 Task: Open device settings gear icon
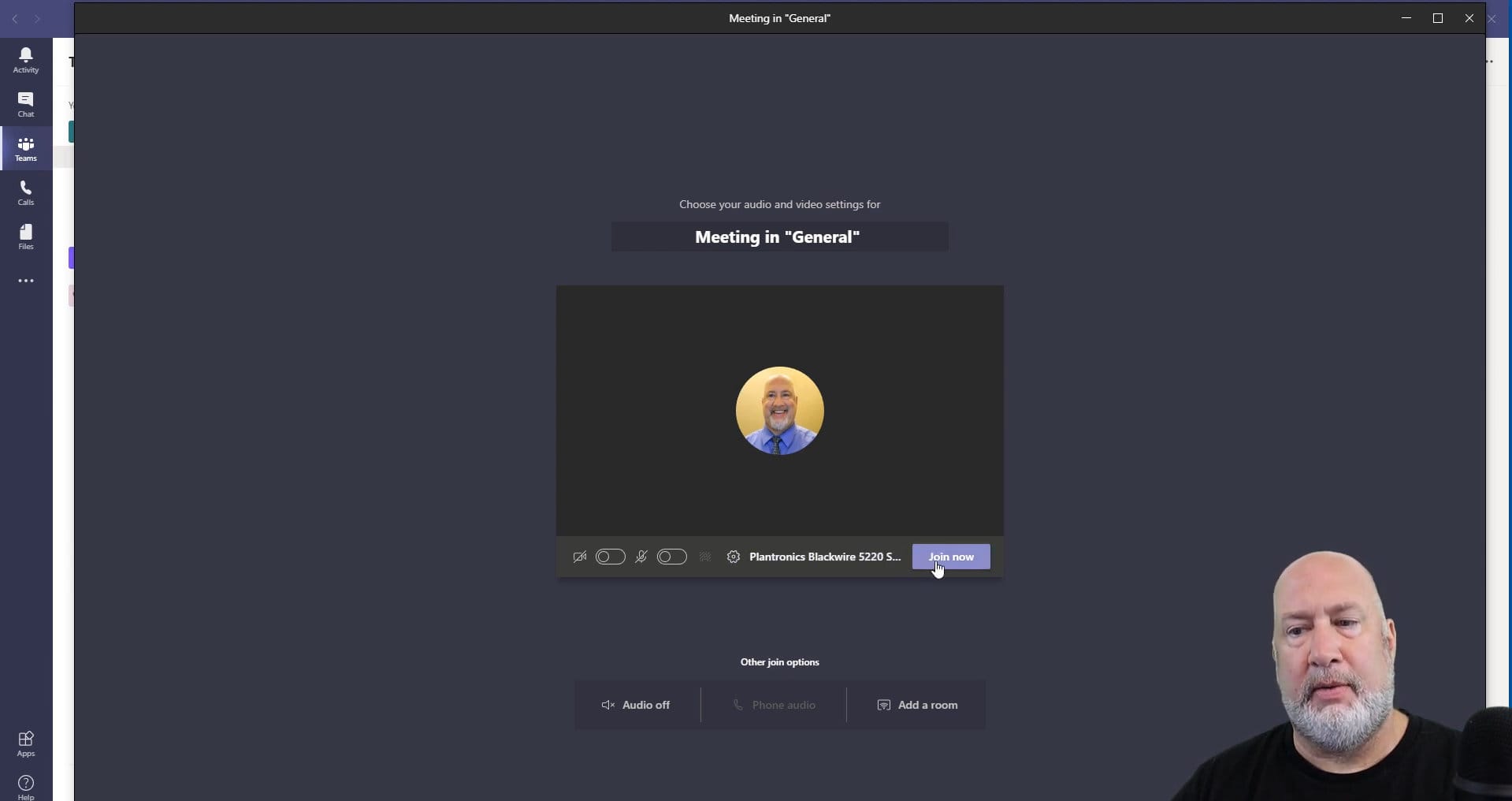pyautogui.click(x=734, y=557)
